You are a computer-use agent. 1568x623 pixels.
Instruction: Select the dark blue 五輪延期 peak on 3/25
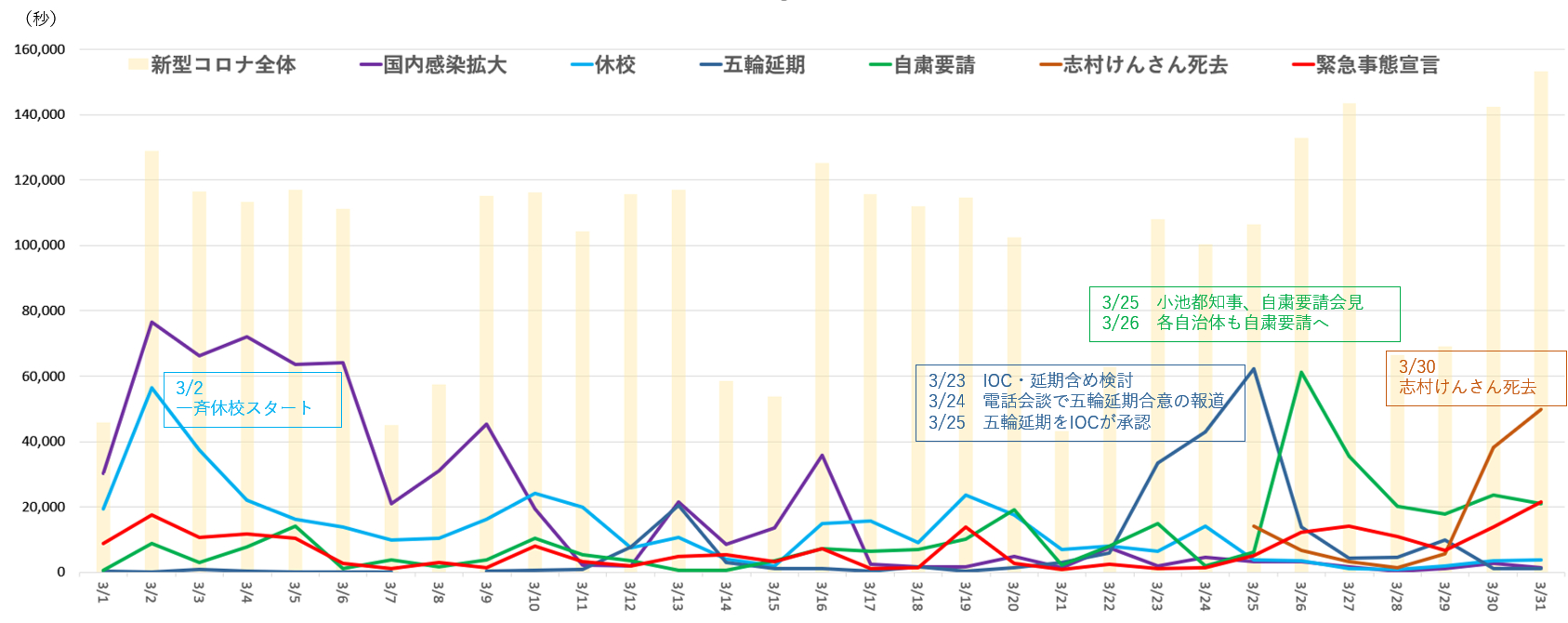1253,369
